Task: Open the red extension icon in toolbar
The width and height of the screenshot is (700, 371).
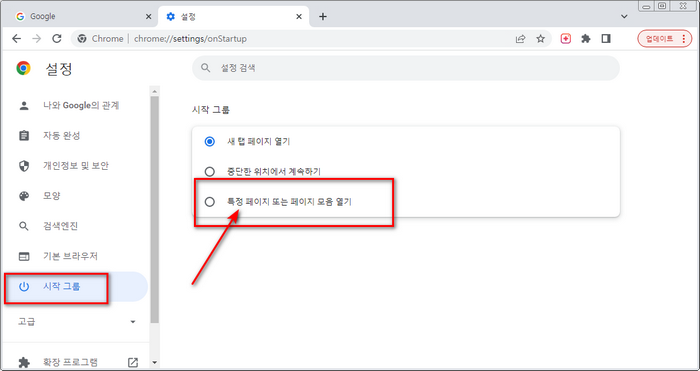Action: (x=566, y=39)
